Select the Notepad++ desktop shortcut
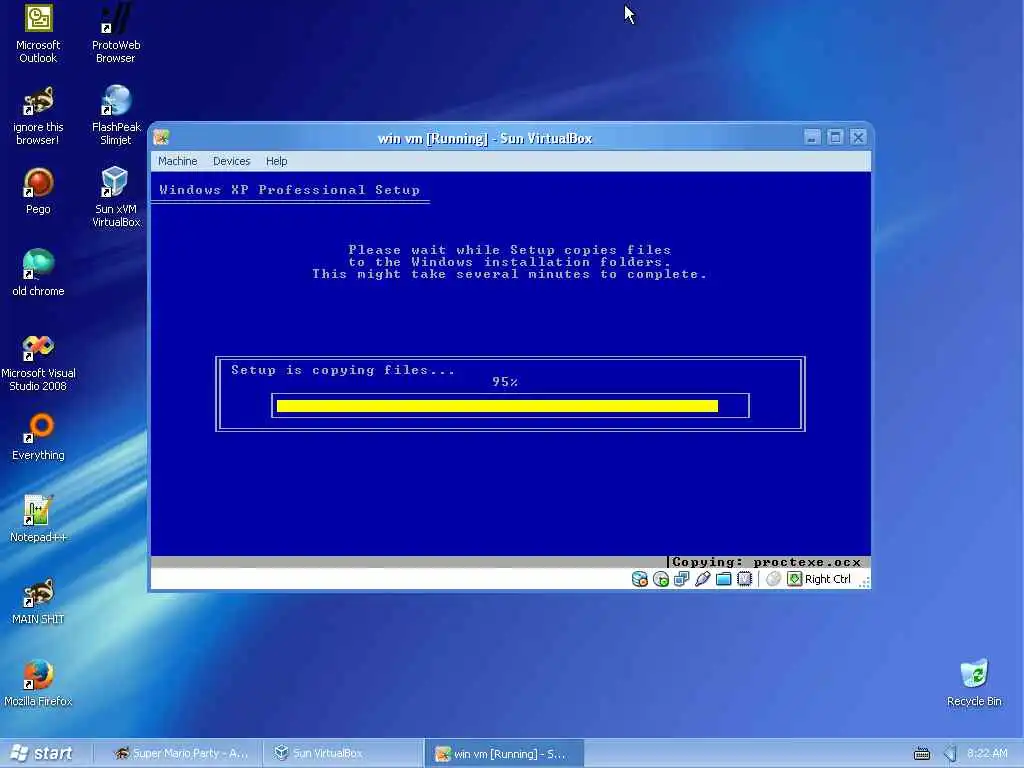 (38, 519)
